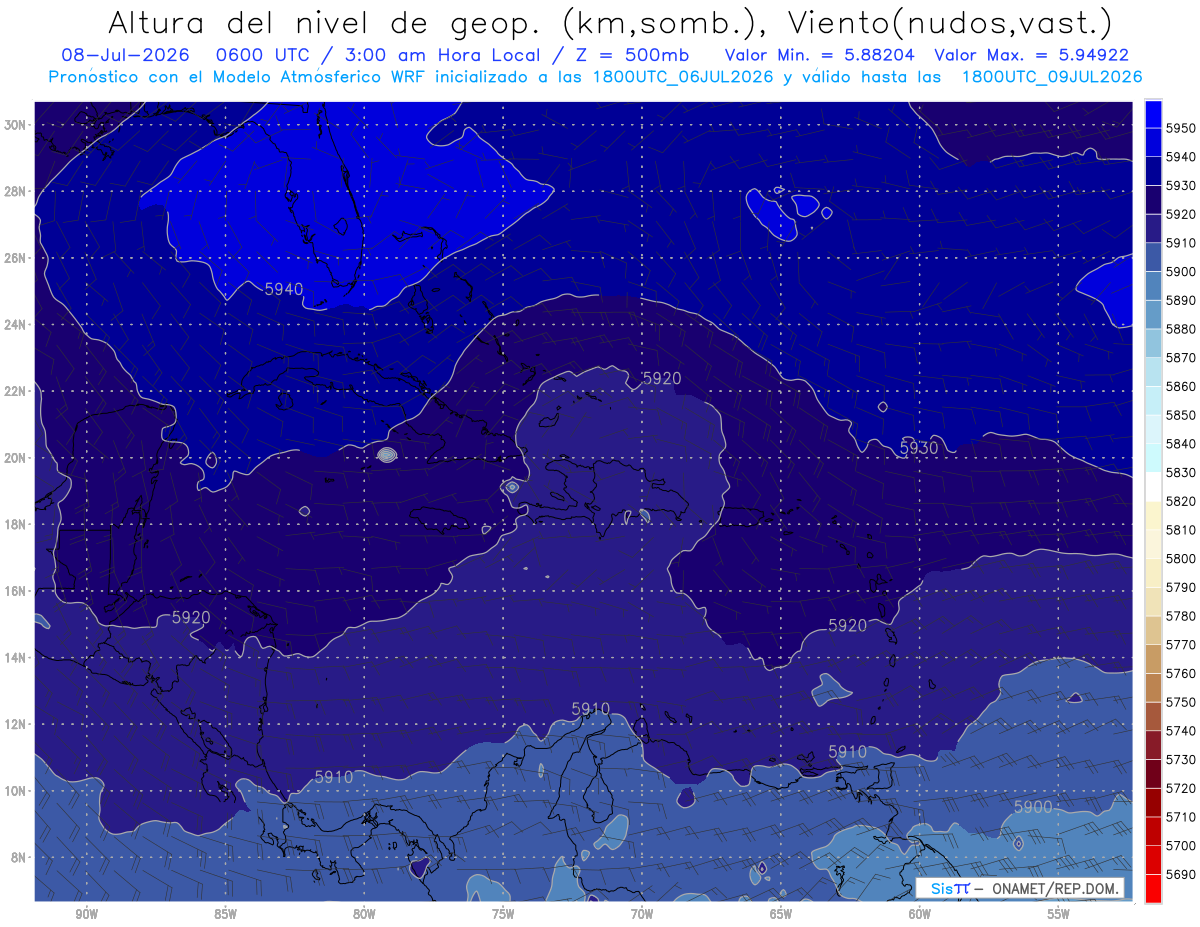Viewport: 1200px width, 927px height.
Task: Click the 8N latitude label
Action: [18, 857]
